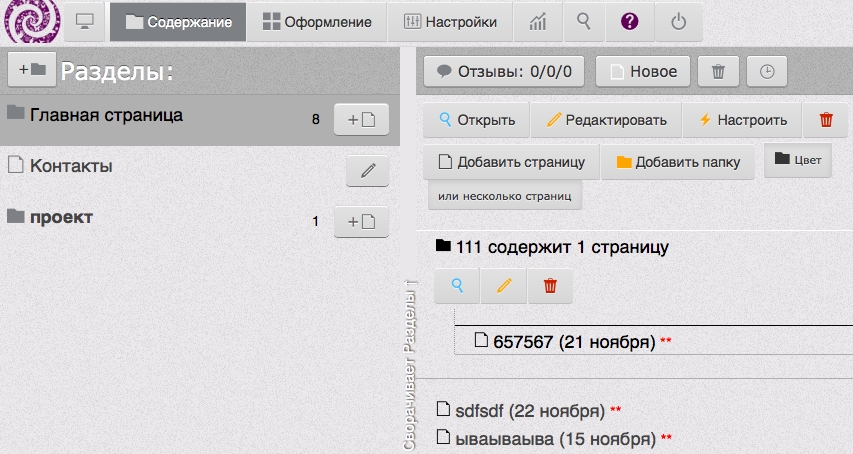
Task: Open the statistics chart icon
Action: (x=538, y=21)
